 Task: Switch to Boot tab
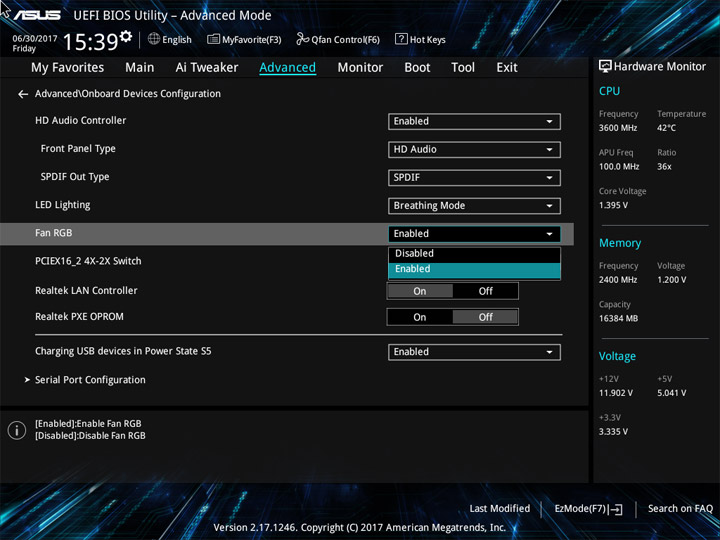pos(417,68)
